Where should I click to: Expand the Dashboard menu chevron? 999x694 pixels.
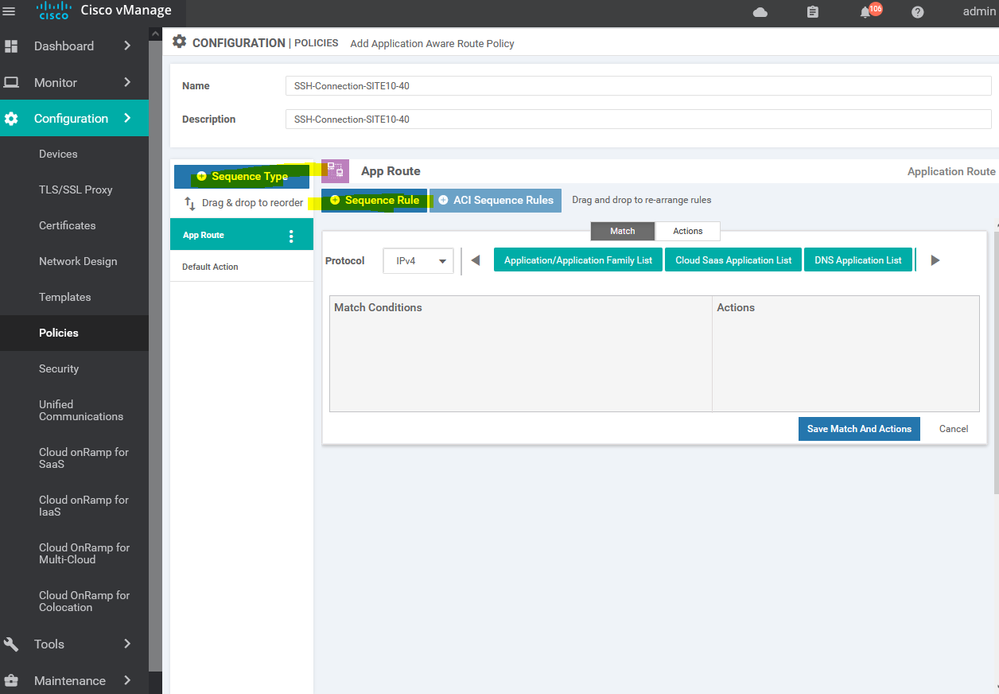pos(127,46)
